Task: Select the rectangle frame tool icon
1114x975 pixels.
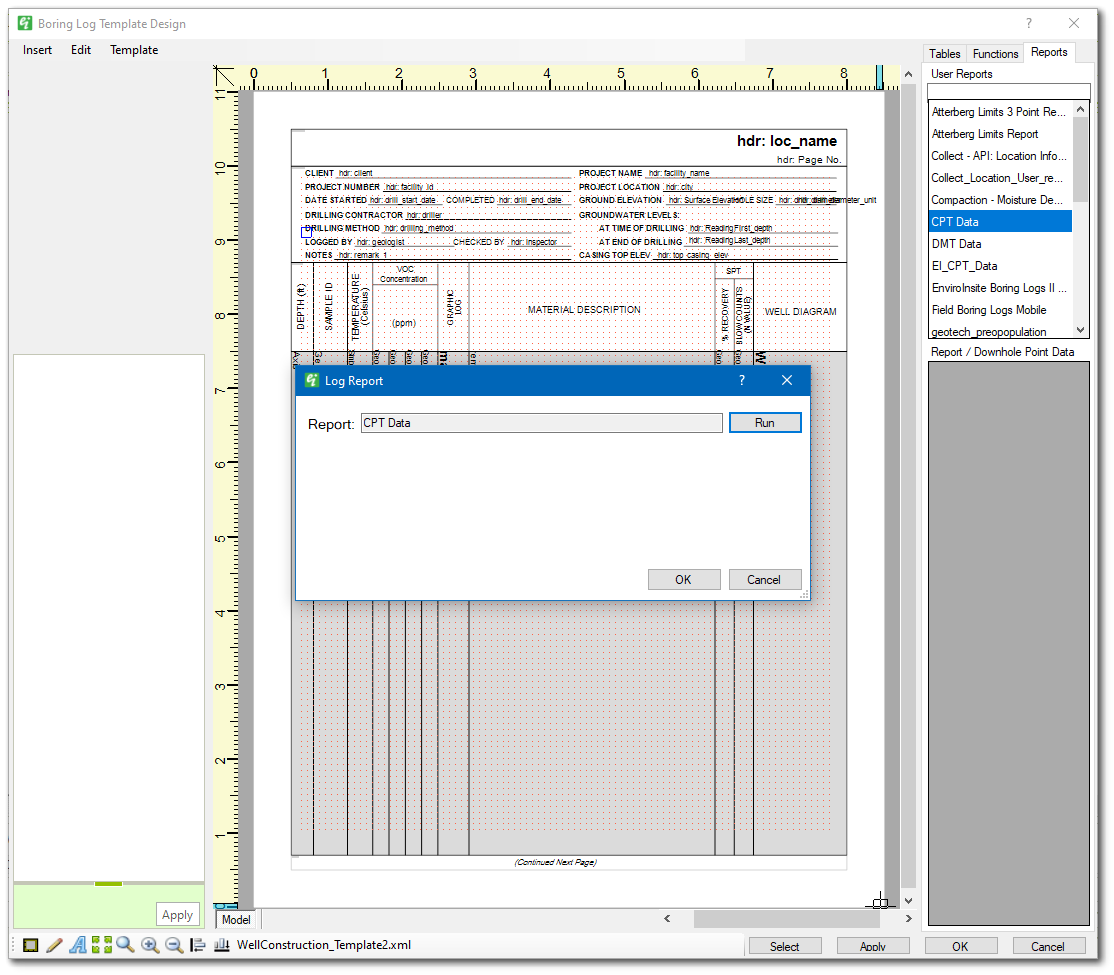Action: pos(31,945)
